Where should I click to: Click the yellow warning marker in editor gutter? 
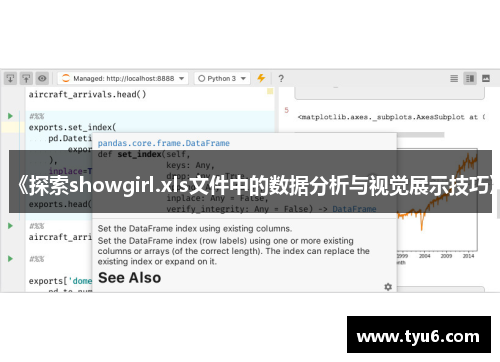click(x=270, y=91)
